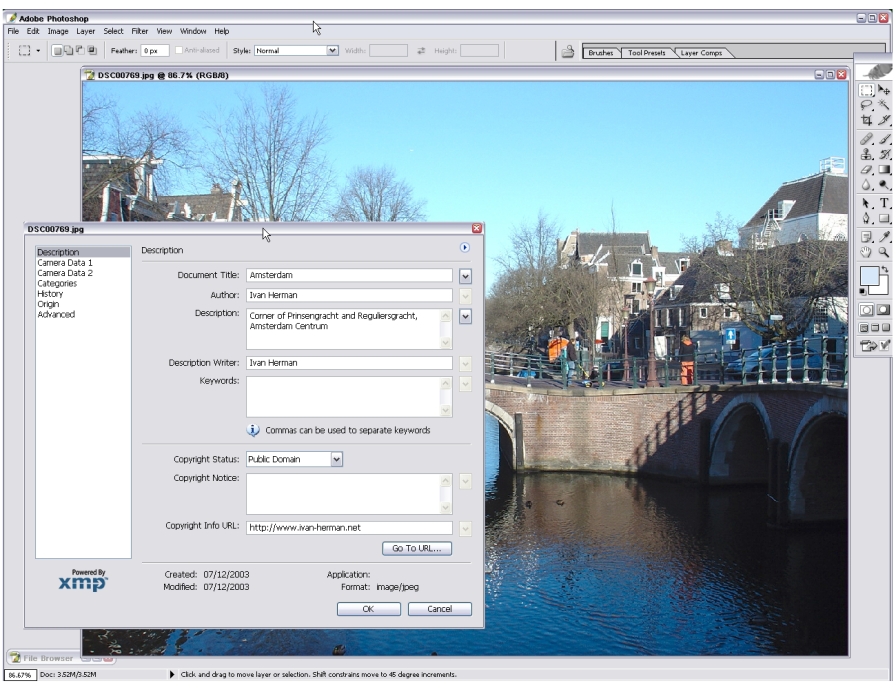Enable Quick Mask mode in the toolbox
The width and height of the screenshot is (896, 690).
coord(884,311)
